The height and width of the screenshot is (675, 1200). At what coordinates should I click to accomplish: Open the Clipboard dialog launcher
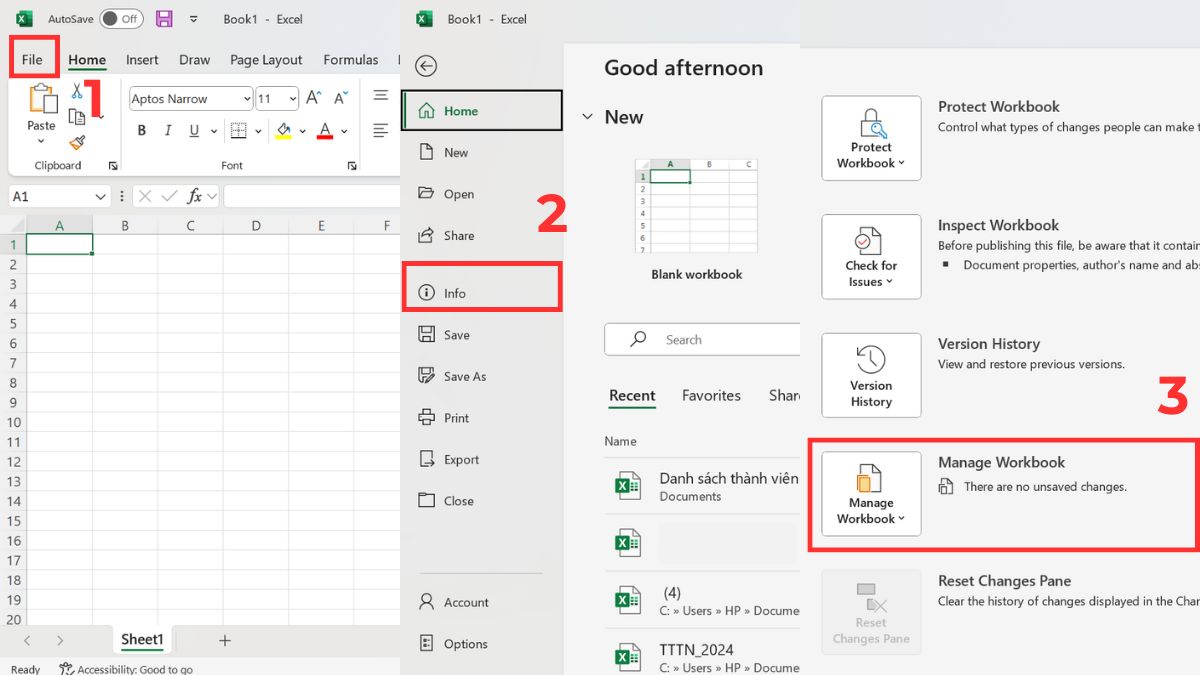113,166
